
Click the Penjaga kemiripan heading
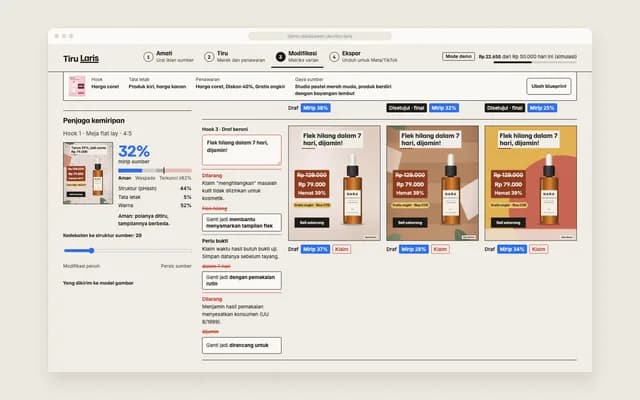point(94,120)
